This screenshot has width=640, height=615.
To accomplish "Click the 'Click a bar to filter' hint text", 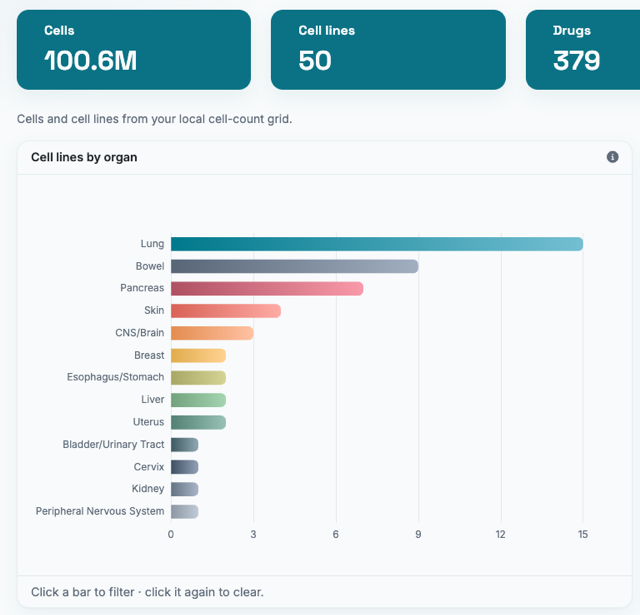I will (x=147, y=592).
